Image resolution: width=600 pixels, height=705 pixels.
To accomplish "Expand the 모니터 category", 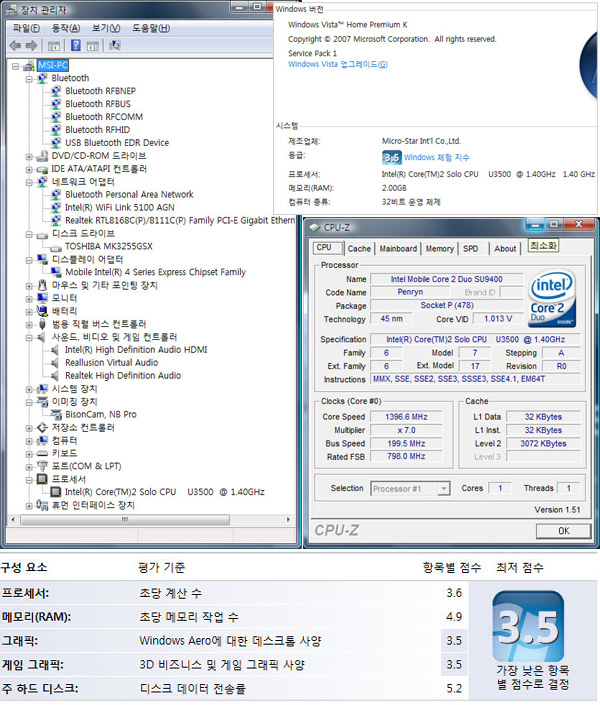I will 29,299.
